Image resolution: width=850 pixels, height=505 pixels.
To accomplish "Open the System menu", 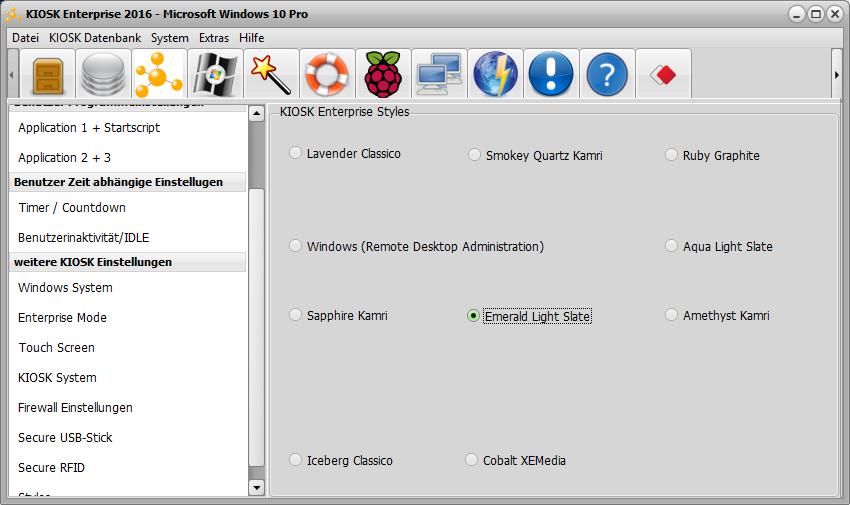I will 170,38.
